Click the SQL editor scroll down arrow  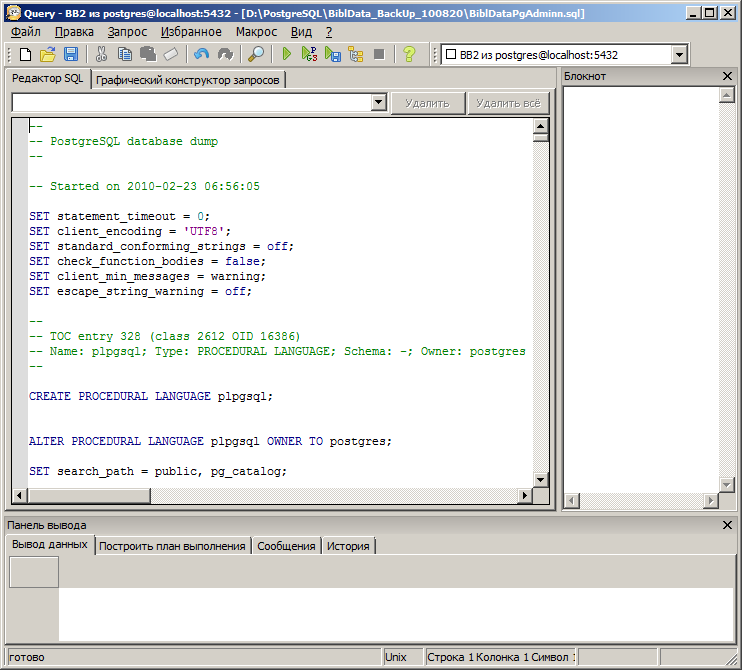540,480
